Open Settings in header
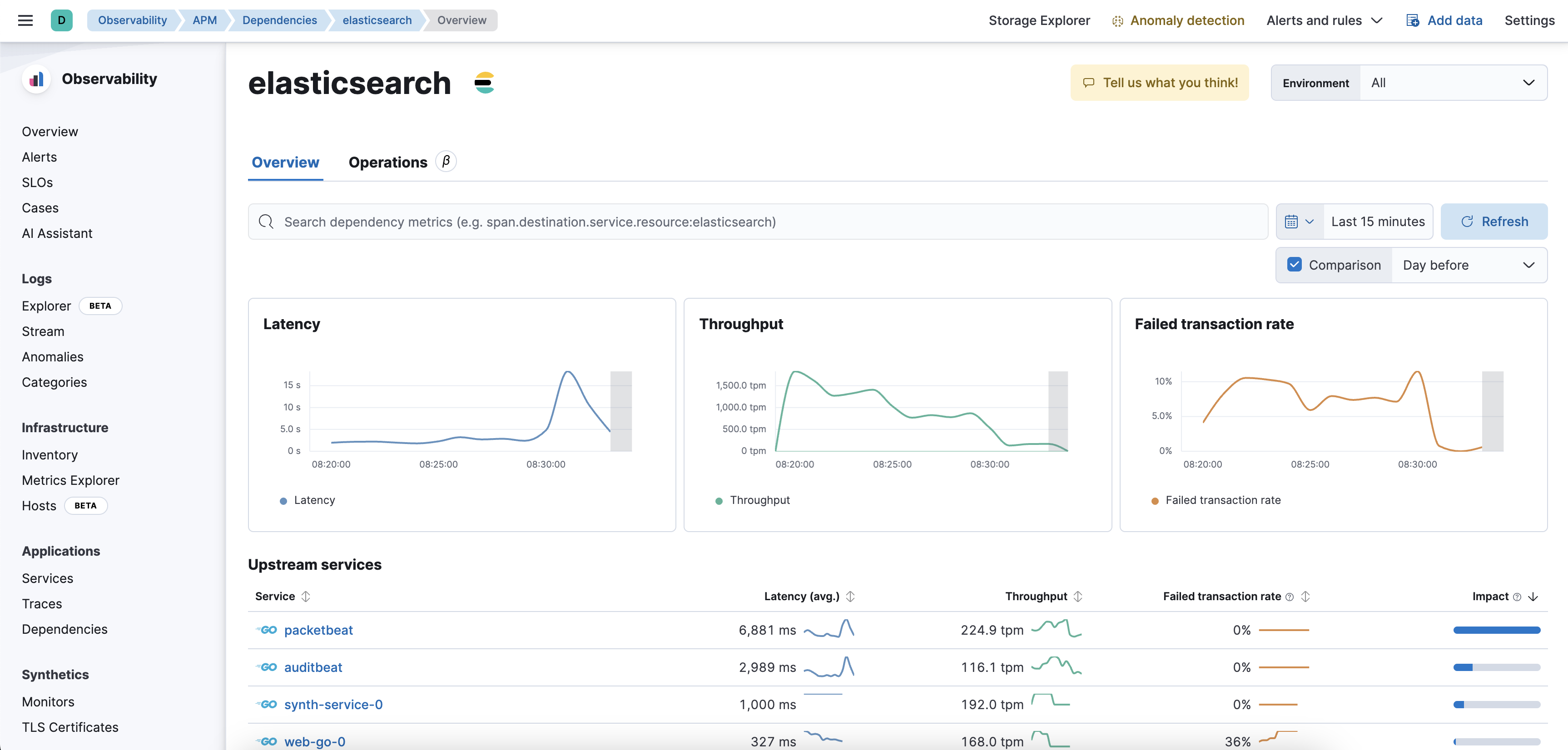Screen dimensions: 1568x750 click(1529, 21)
